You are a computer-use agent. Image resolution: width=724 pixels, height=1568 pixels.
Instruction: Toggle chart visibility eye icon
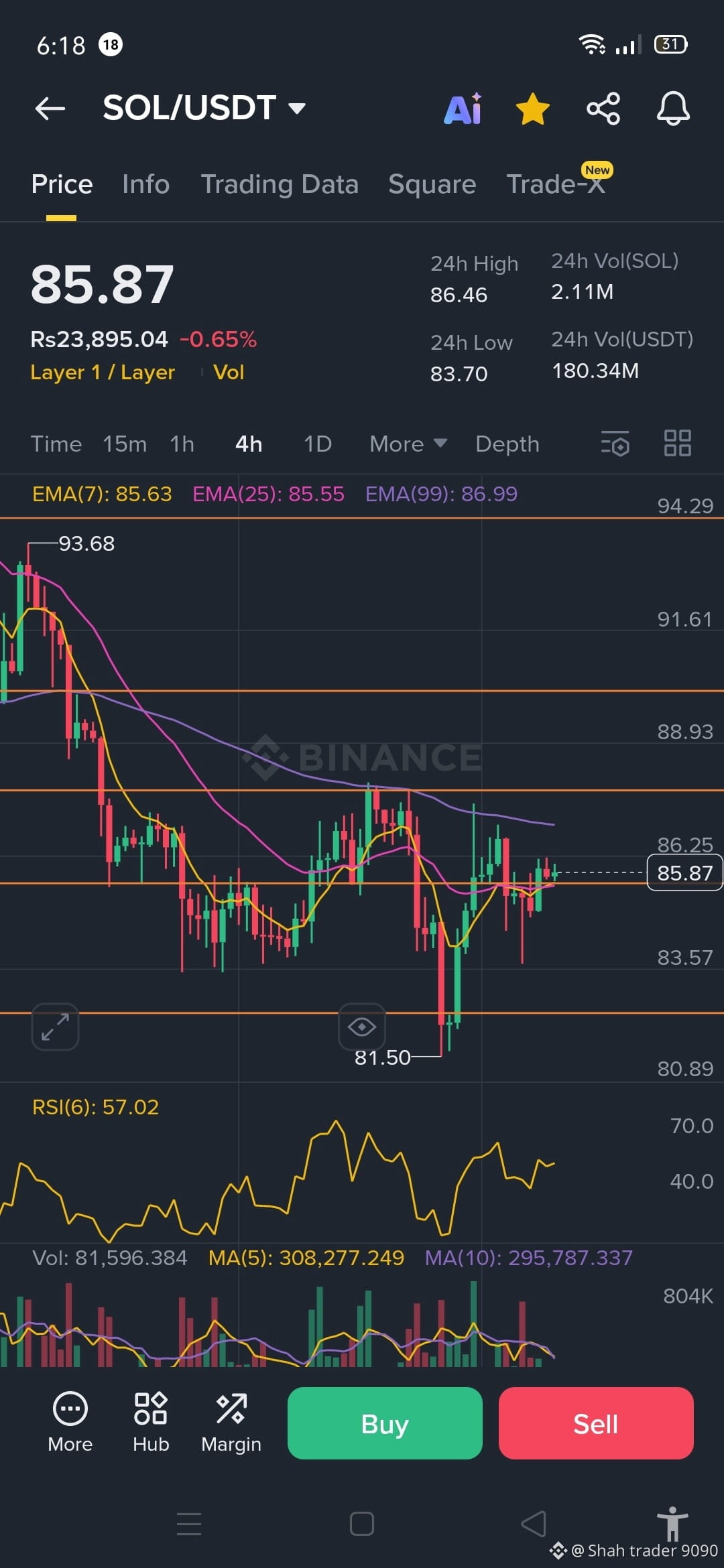point(362,1027)
